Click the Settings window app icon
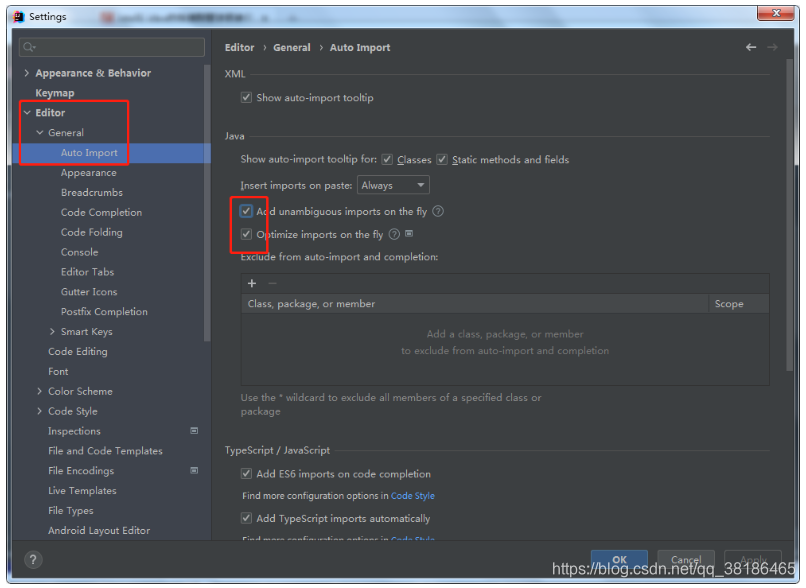This screenshot has height=588, width=806. pyautogui.click(x=19, y=16)
